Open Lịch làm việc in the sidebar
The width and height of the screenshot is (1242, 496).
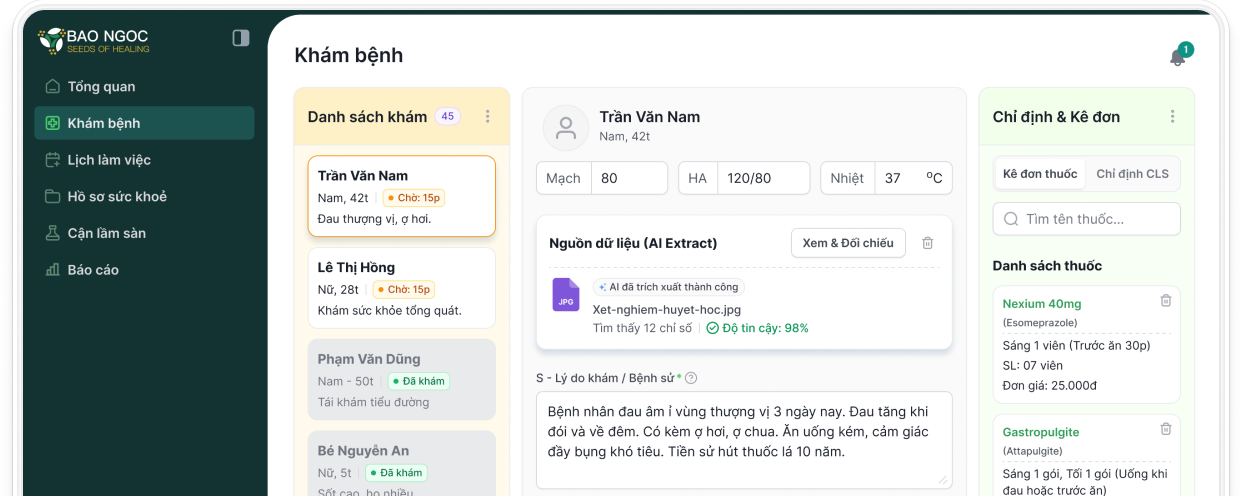tap(144, 160)
